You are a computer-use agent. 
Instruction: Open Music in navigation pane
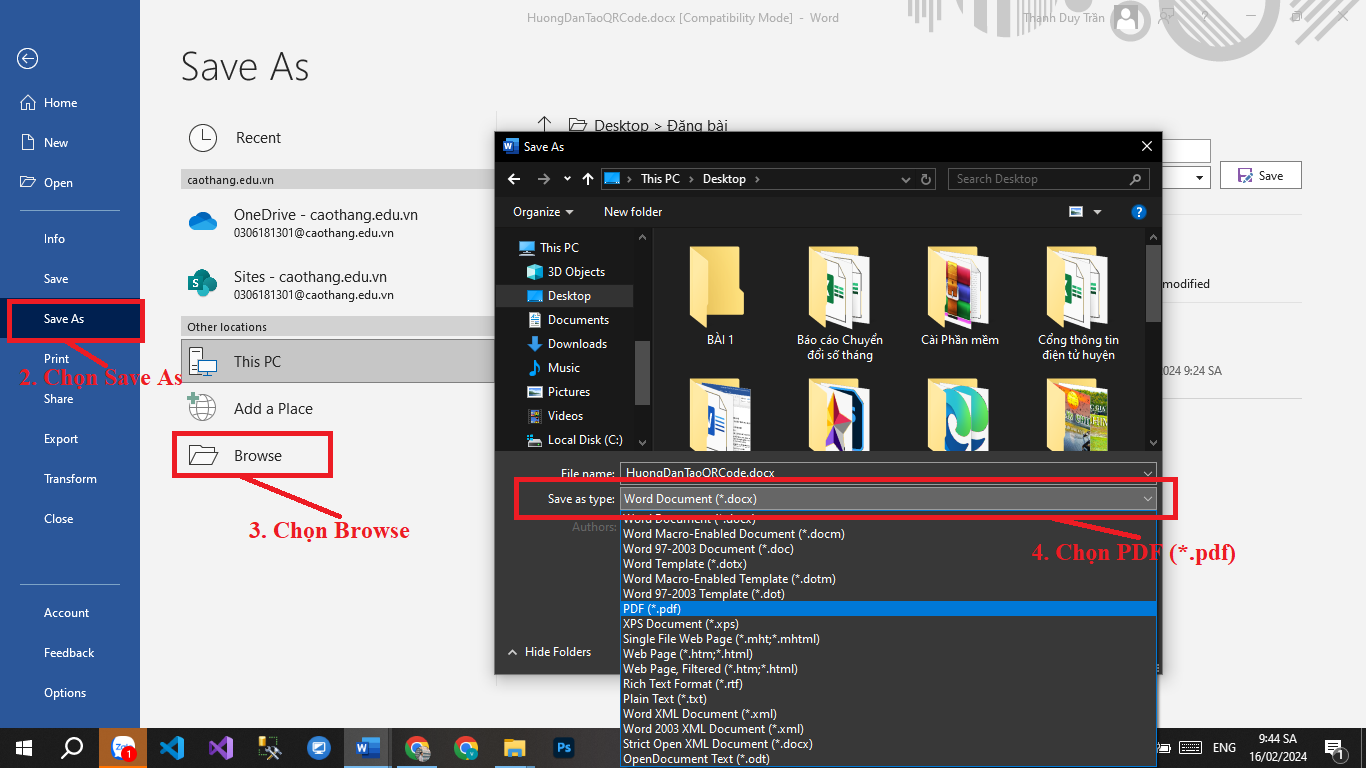(x=553, y=368)
